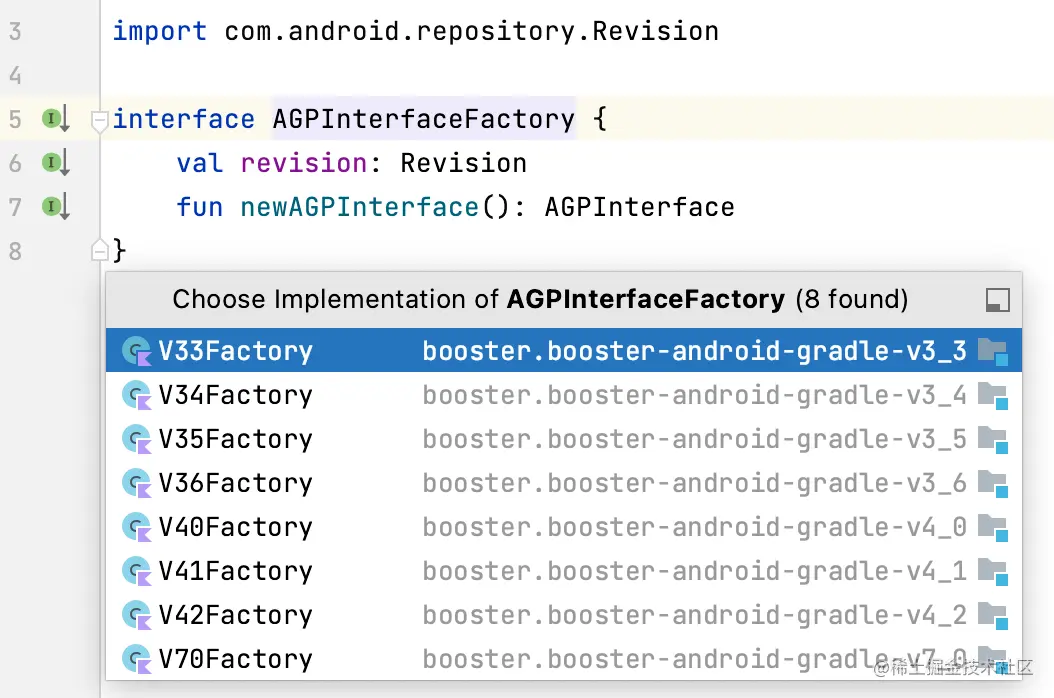Click module folder icon for booster-android-gradle-v4_1
This screenshot has width=1054, height=698.
[993, 572]
